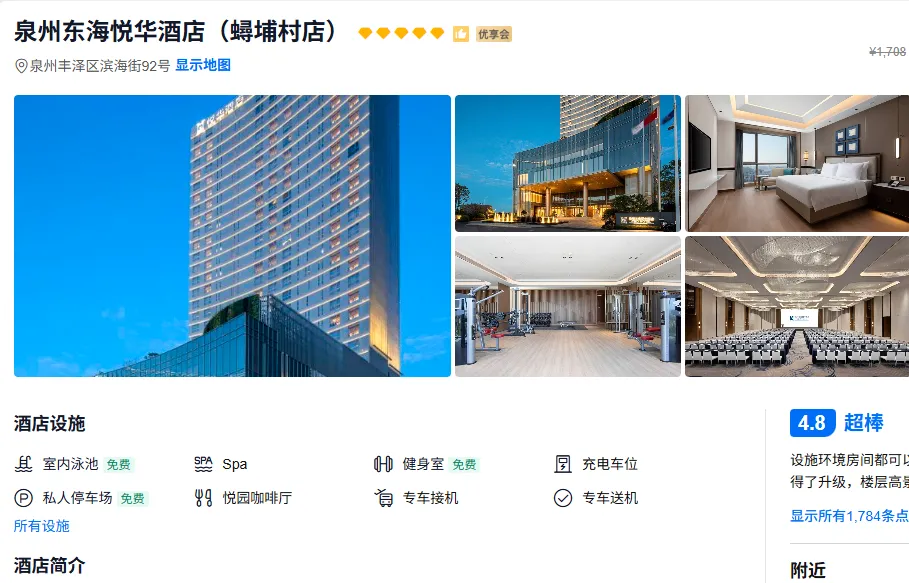Open the 显示地图 map link
The height and width of the screenshot is (583, 909).
(203, 65)
